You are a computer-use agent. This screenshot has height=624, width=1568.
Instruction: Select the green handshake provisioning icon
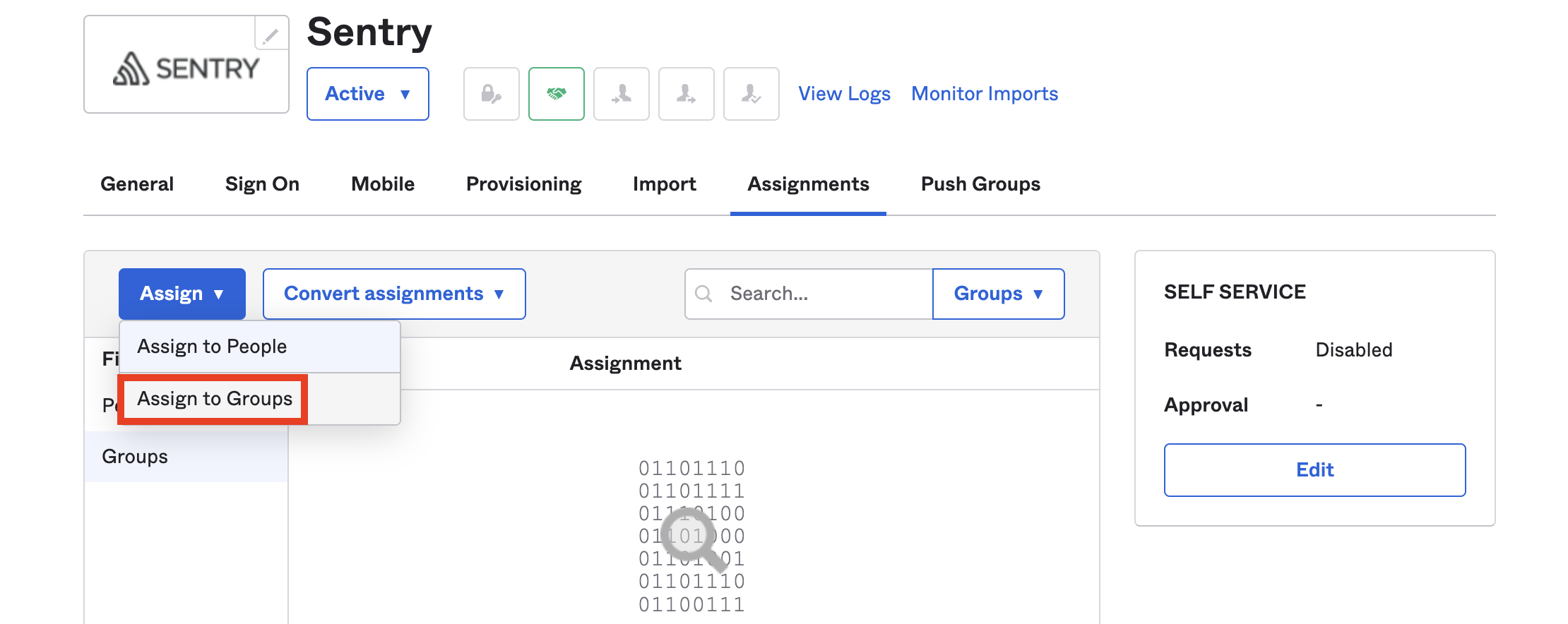click(x=556, y=93)
